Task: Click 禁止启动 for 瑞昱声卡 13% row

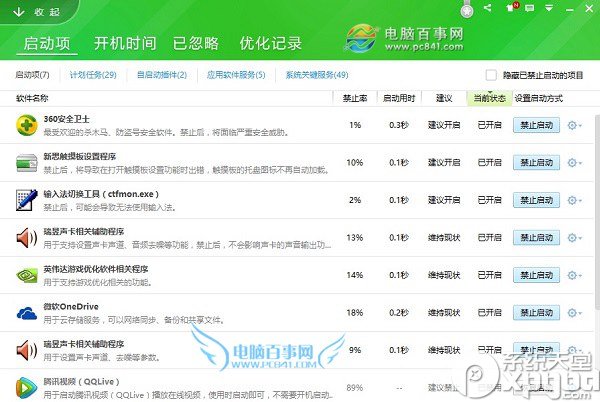Action: tap(536, 238)
